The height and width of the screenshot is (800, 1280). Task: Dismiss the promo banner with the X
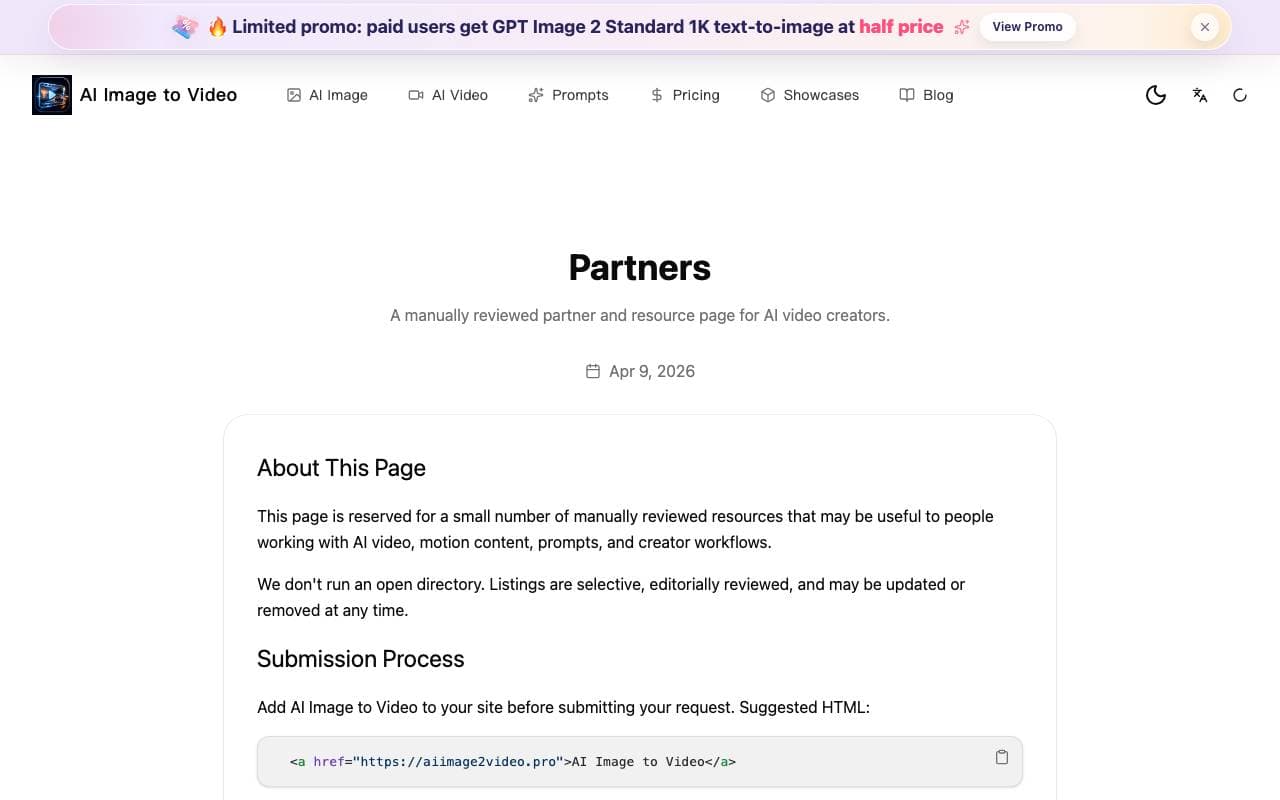pyautogui.click(x=1205, y=27)
